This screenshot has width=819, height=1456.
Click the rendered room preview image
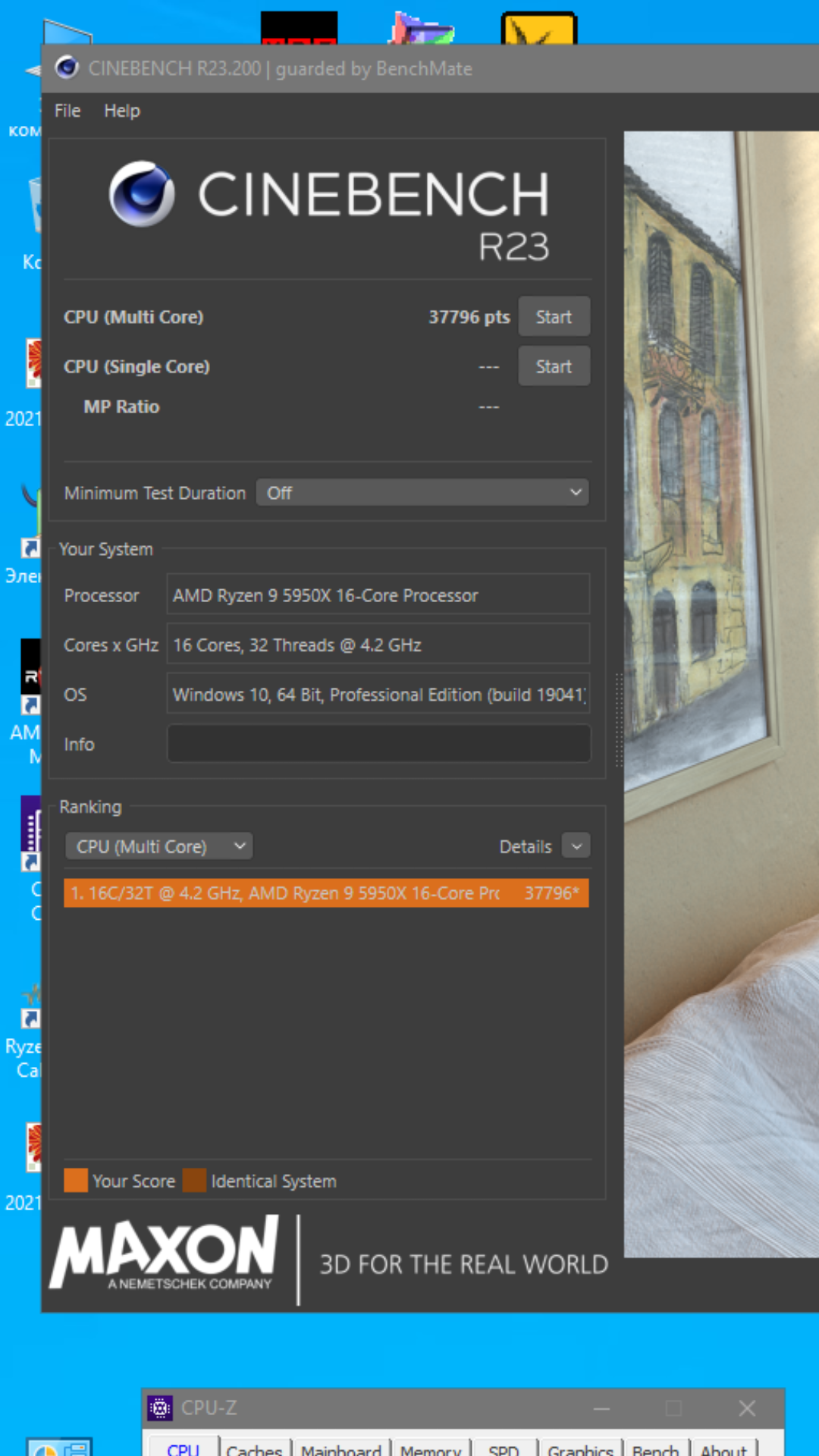point(721,694)
